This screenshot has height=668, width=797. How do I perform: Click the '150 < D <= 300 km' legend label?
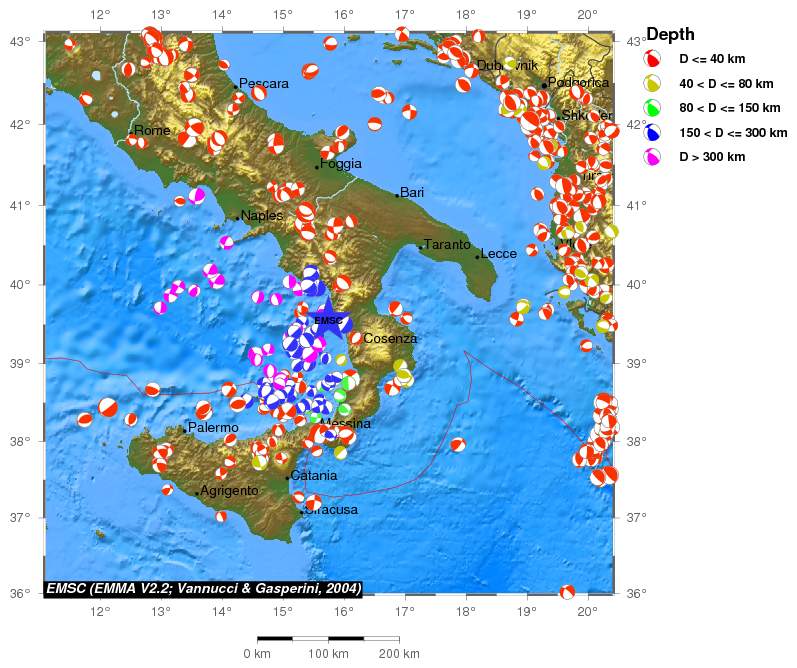(733, 133)
